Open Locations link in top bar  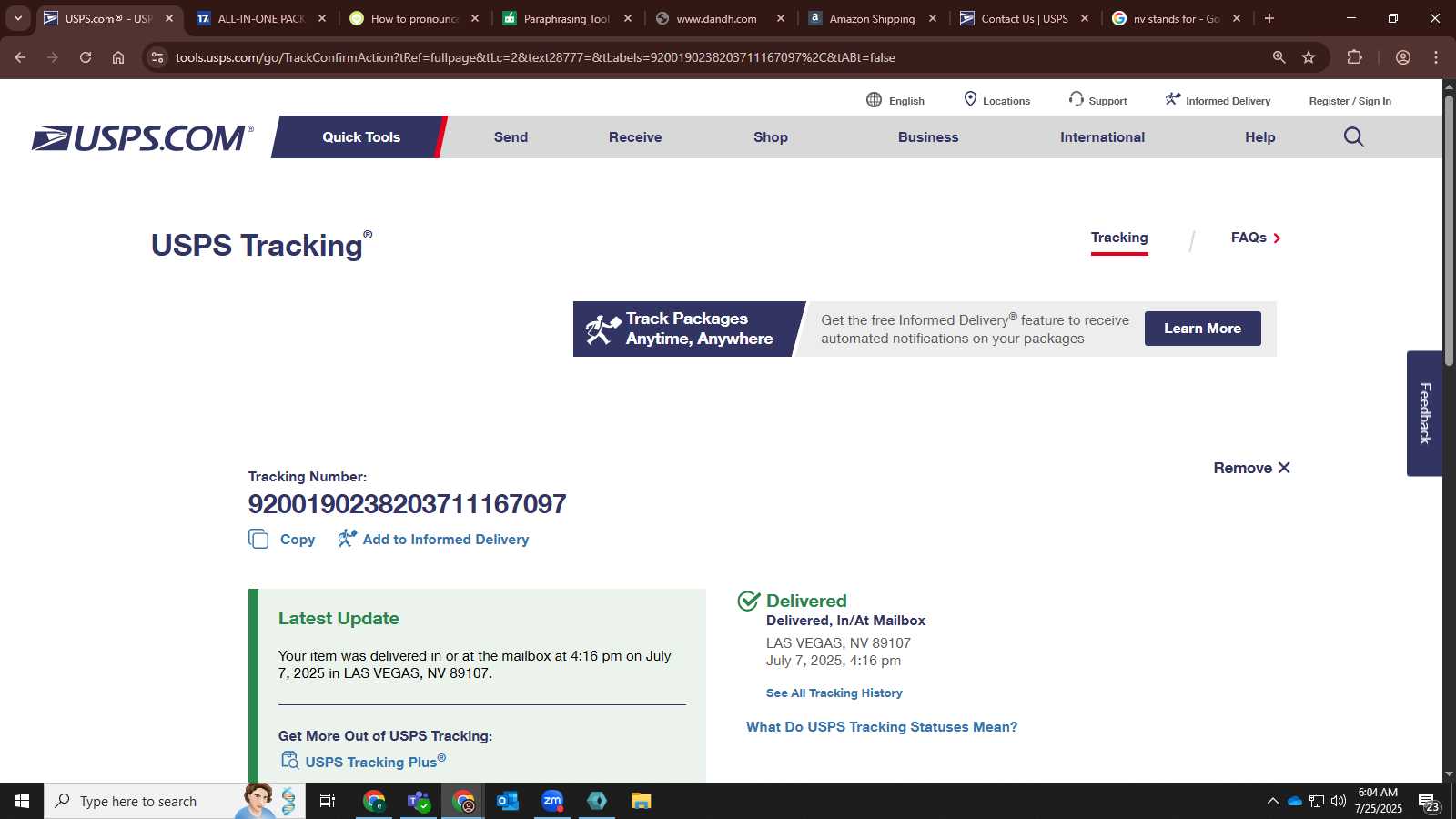tap(996, 100)
